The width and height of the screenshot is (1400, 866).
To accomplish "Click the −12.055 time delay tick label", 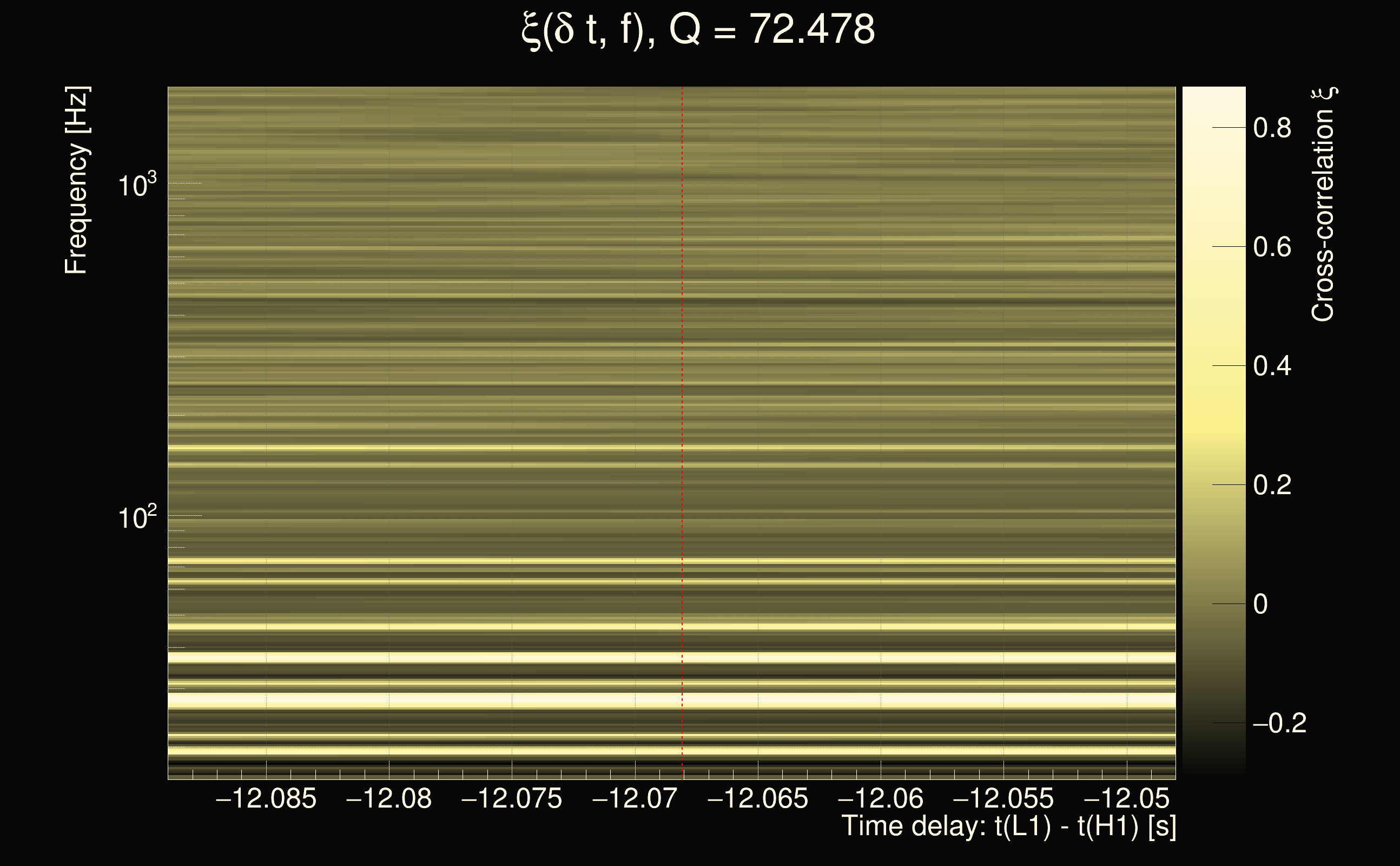I will (x=1003, y=798).
